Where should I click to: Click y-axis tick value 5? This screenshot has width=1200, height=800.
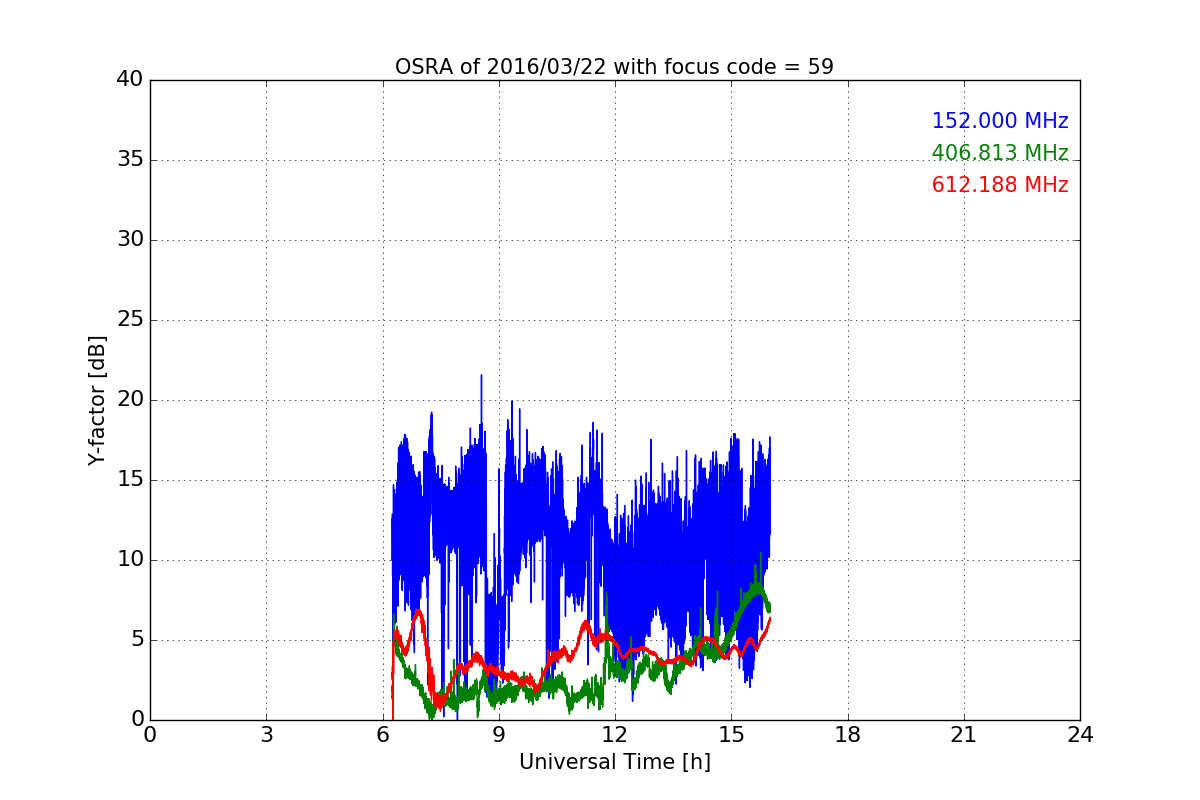136,640
